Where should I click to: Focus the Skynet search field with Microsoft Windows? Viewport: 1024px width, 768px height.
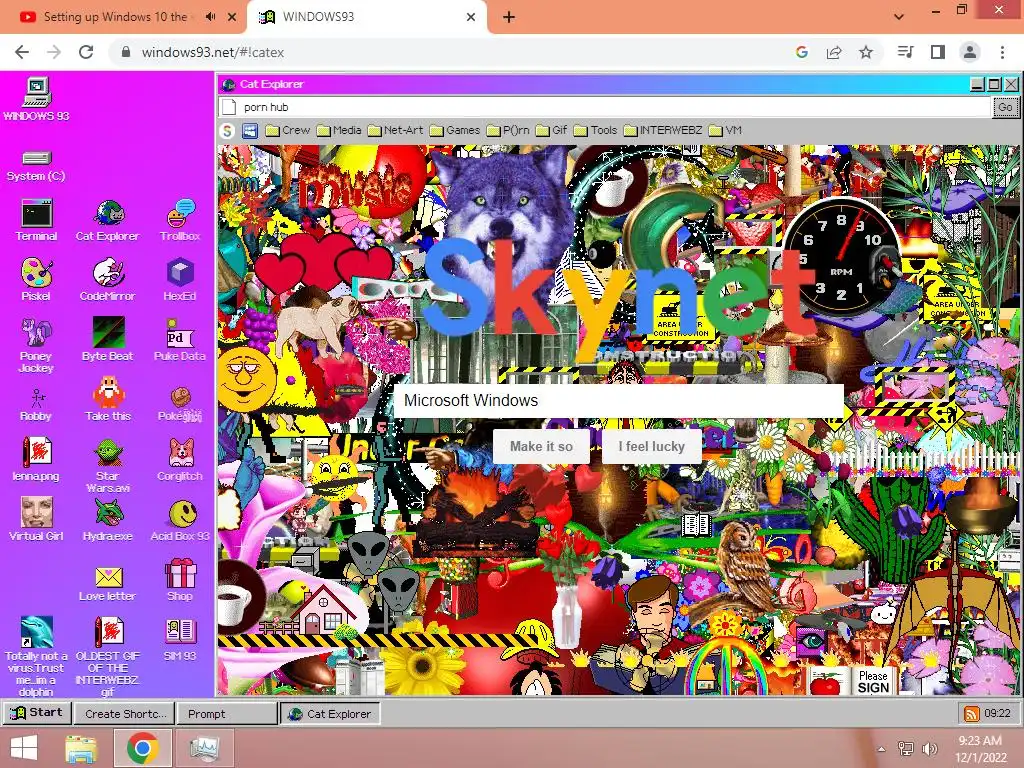(x=618, y=400)
